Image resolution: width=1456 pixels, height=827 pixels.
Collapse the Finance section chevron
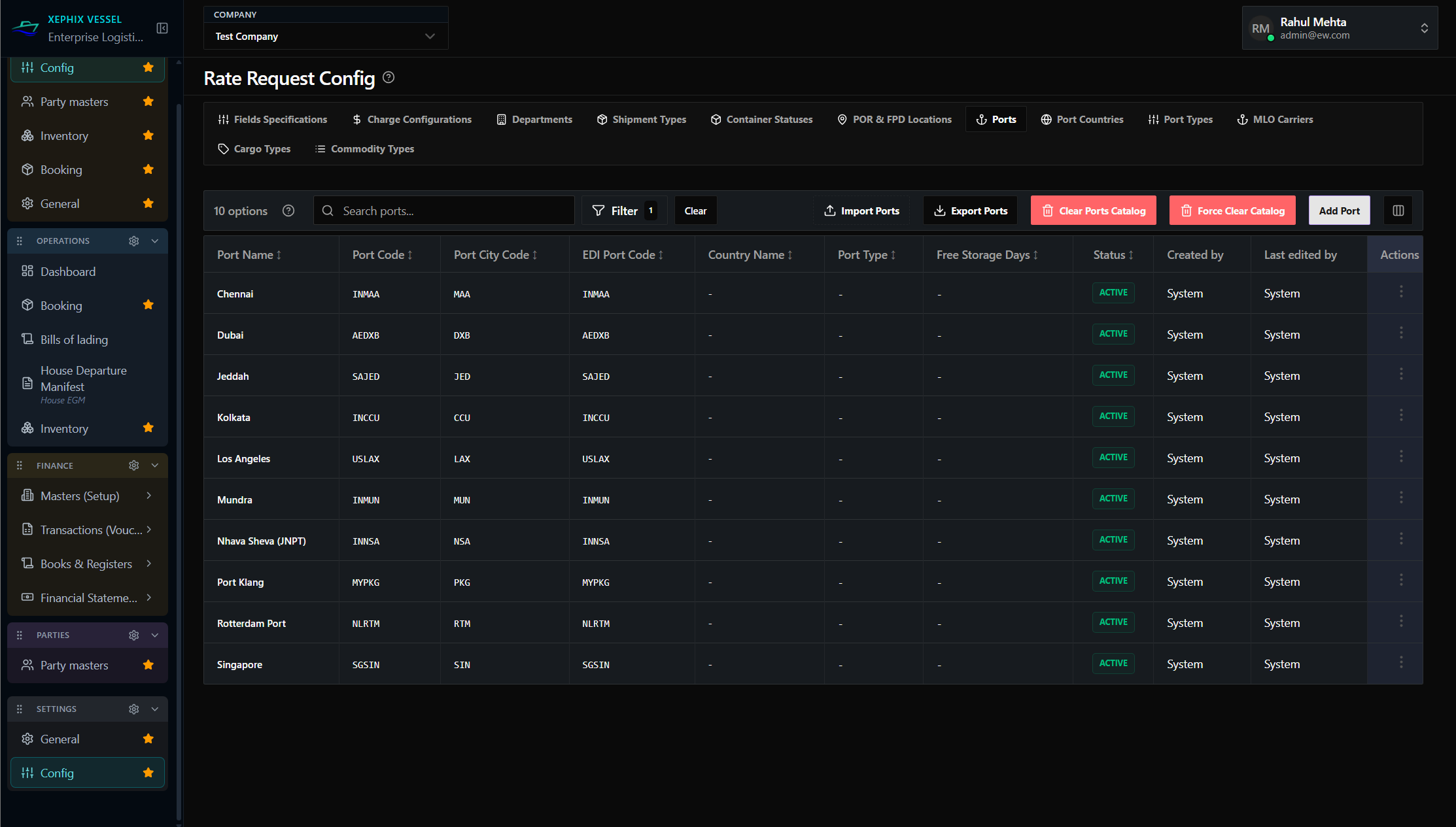[x=155, y=465]
